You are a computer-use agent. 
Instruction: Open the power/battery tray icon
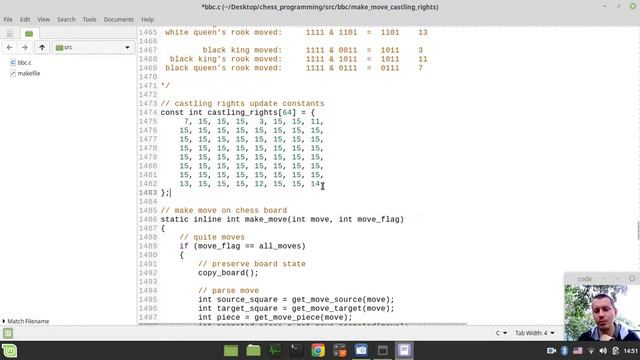pos(616,351)
